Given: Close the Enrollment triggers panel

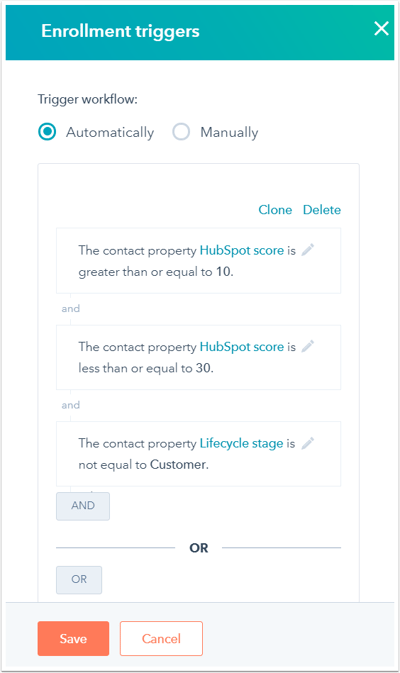Looking at the screenshot, I should point(381,29).
